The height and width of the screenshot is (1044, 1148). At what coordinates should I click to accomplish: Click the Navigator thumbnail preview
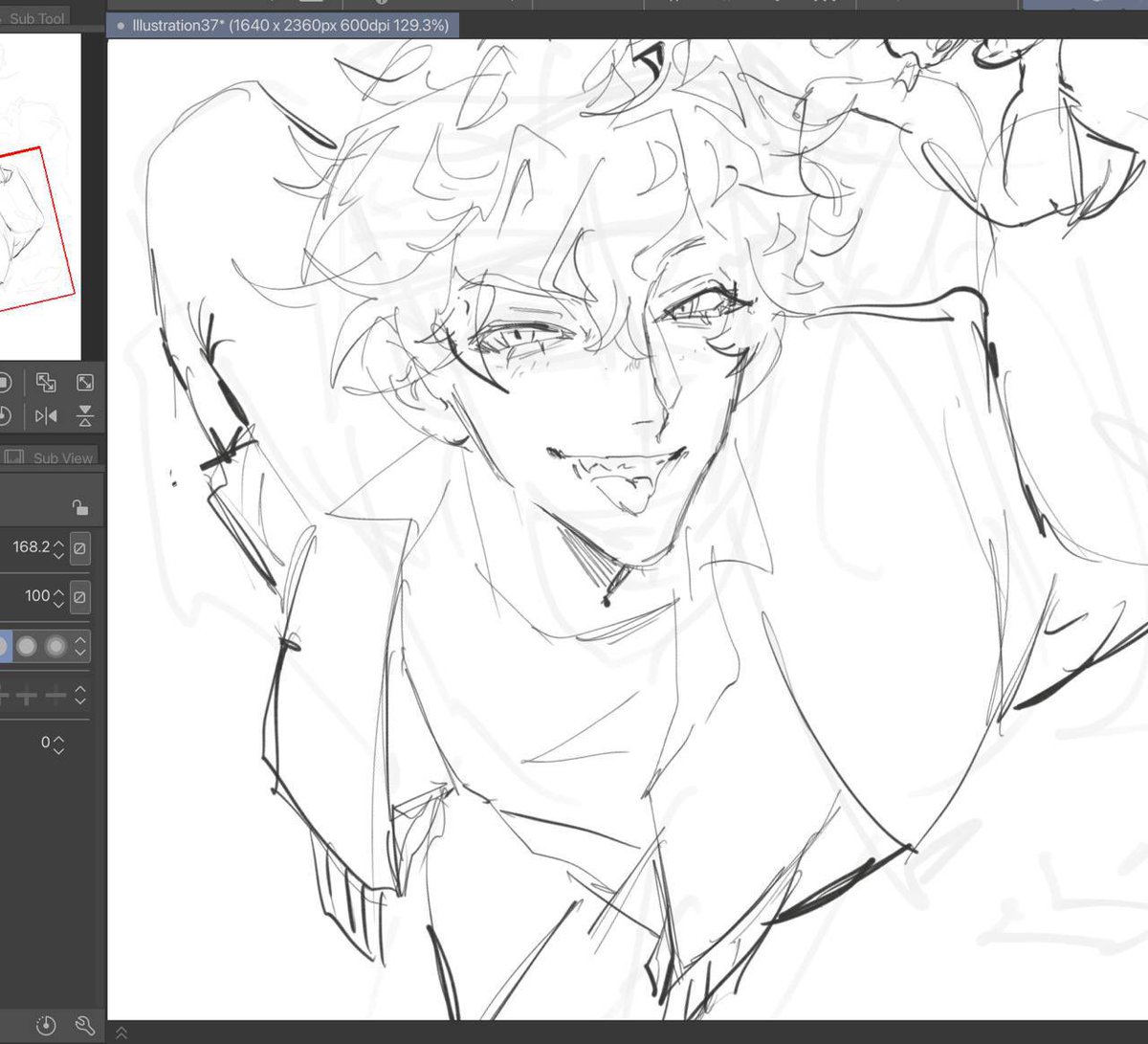(40, 197)
